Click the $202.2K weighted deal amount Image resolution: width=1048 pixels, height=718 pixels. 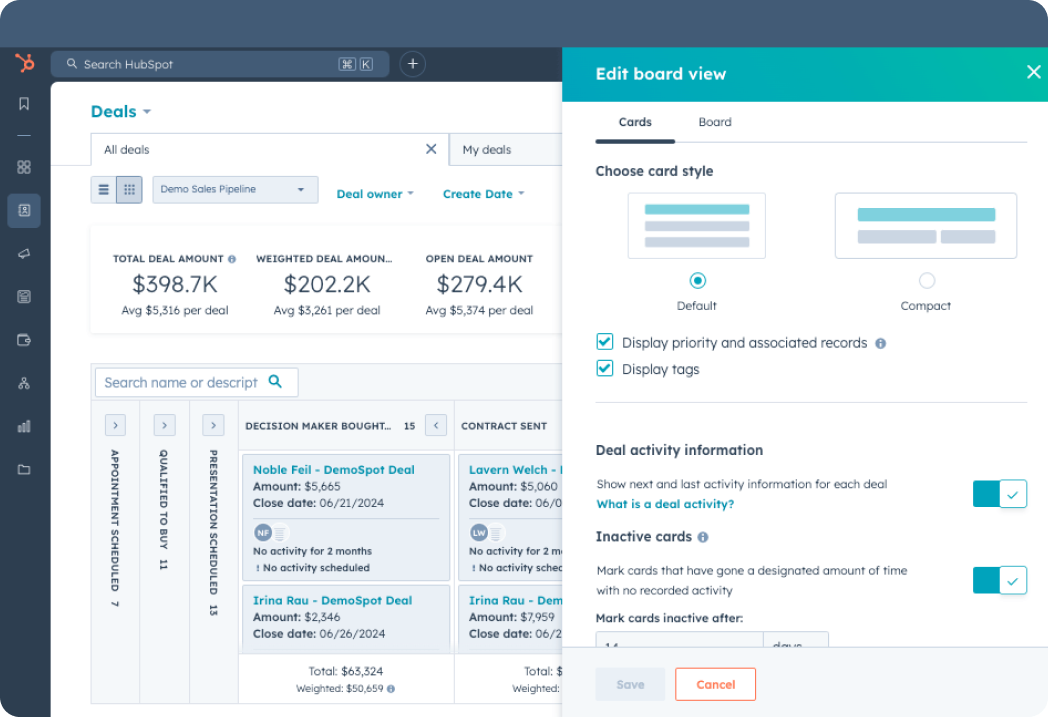coord(327,285)
